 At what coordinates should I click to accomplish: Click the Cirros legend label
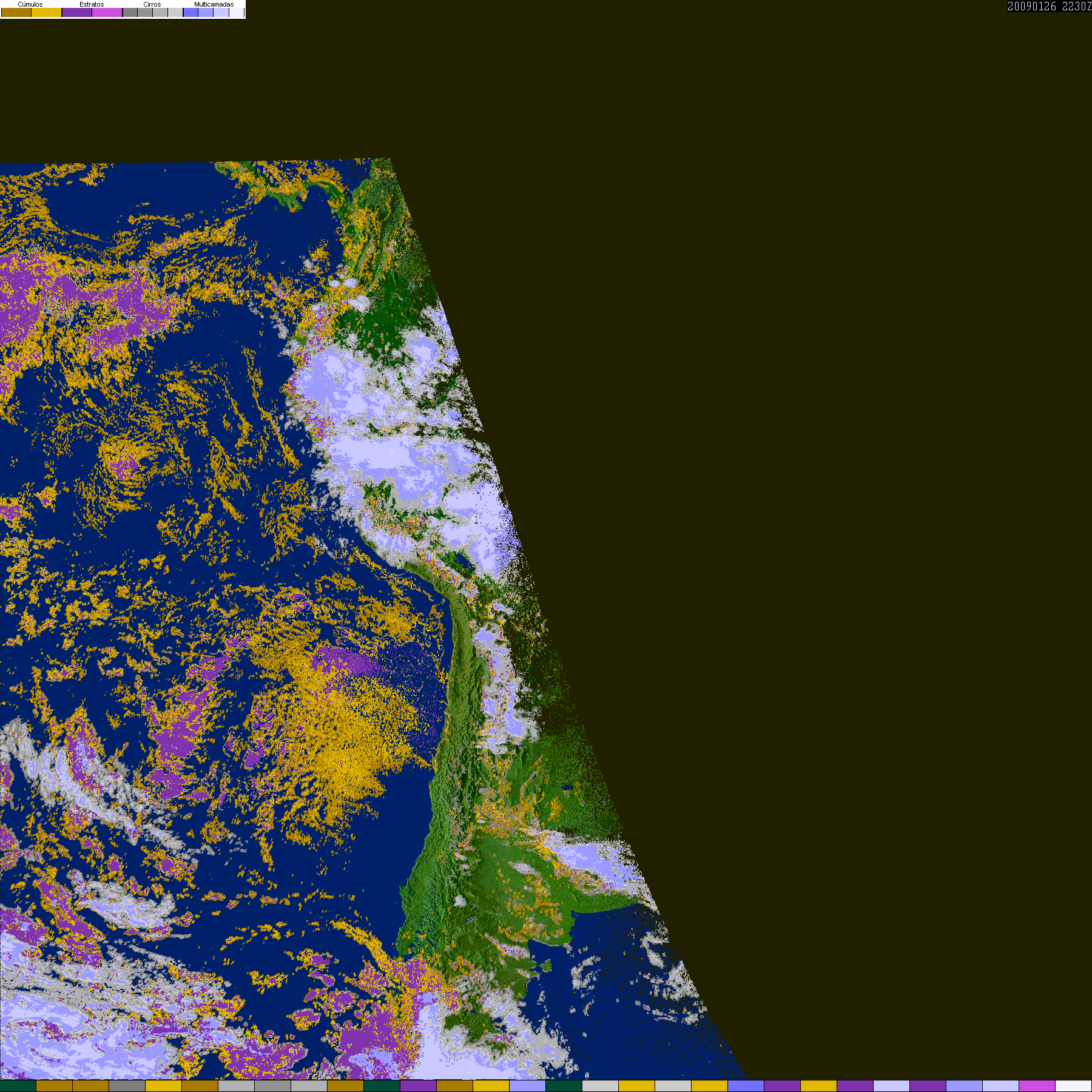point(152,4)
